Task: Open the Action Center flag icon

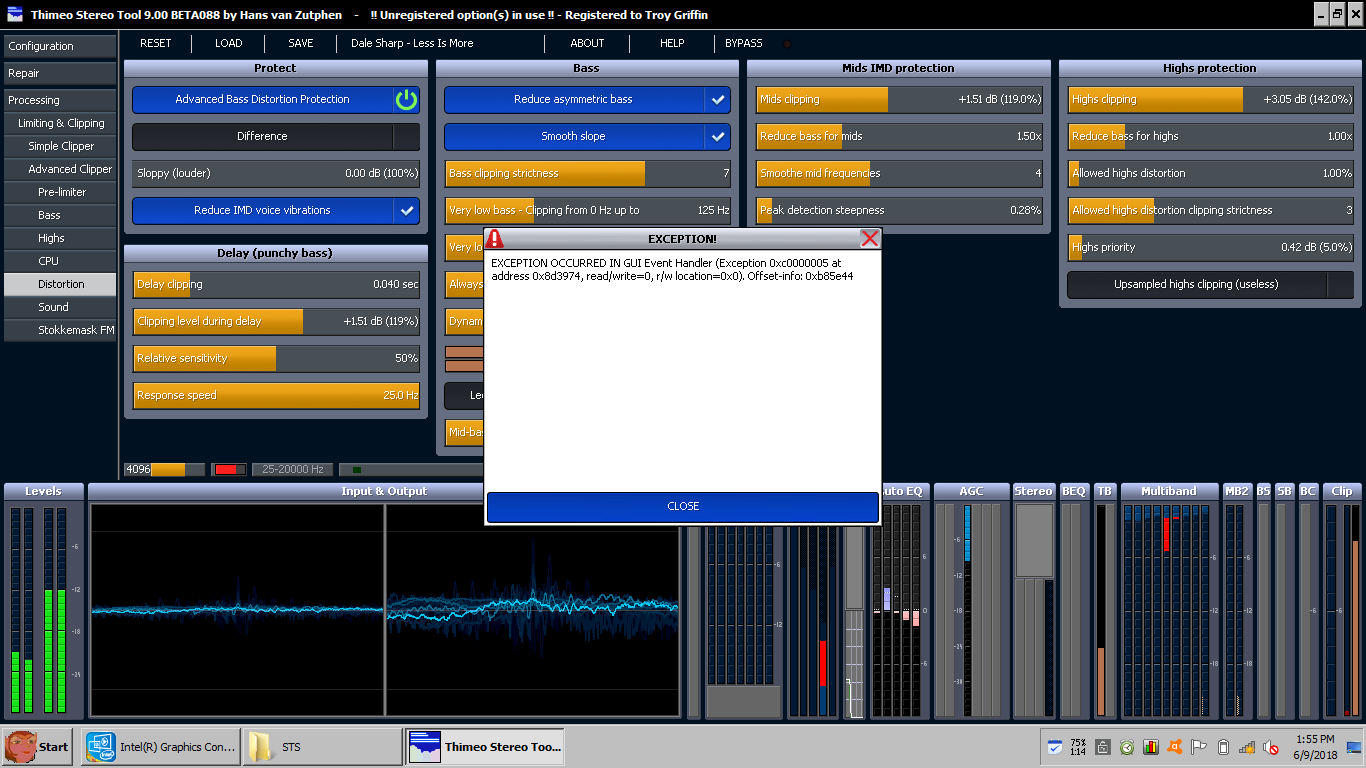Action: (1198, 747)
